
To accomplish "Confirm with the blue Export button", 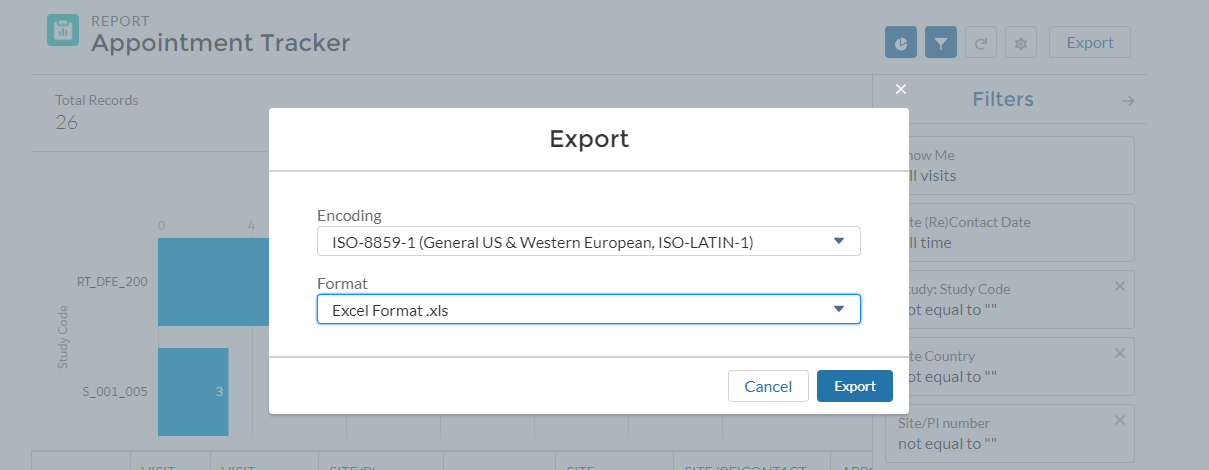I will (x=855, y=386).
